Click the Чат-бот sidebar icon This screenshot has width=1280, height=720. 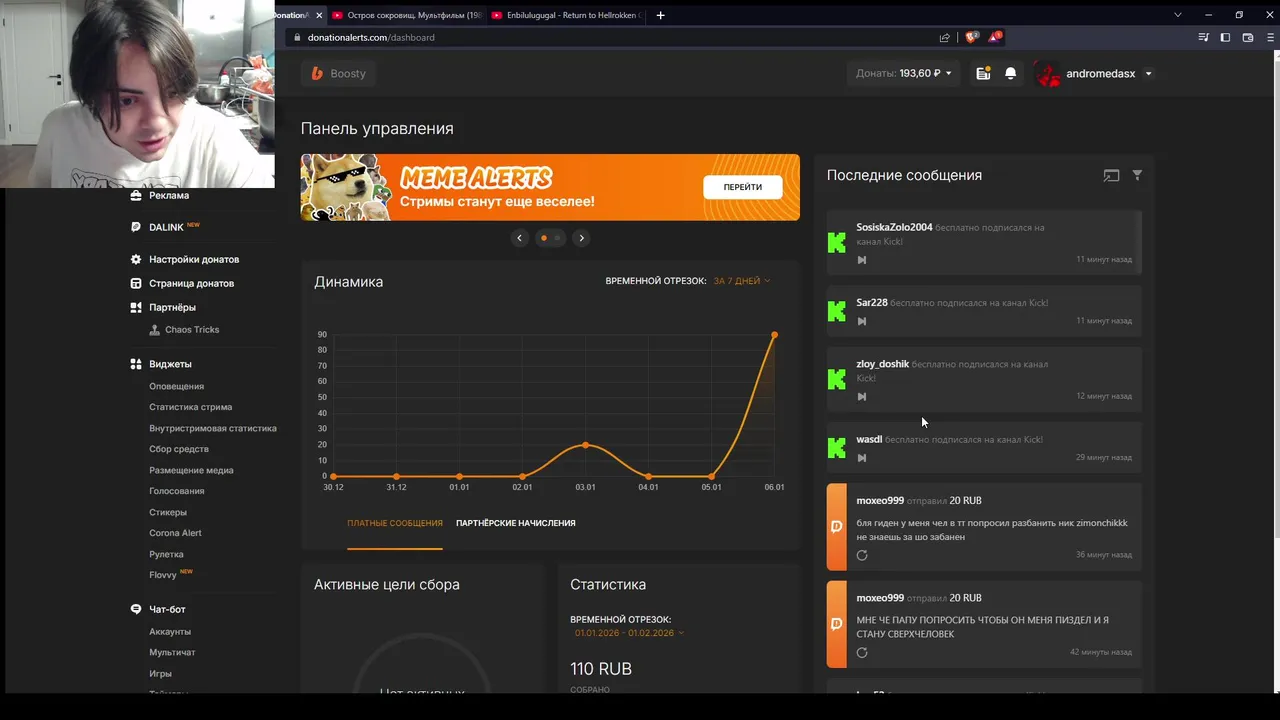136,609
